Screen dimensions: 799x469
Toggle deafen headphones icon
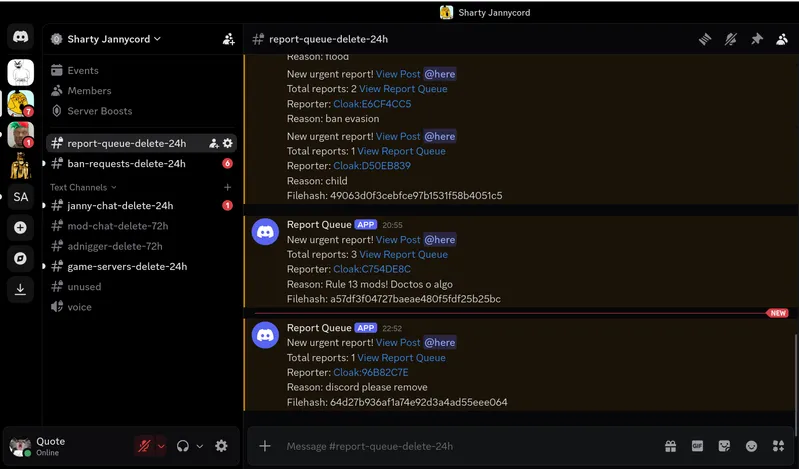click(182, 446)
